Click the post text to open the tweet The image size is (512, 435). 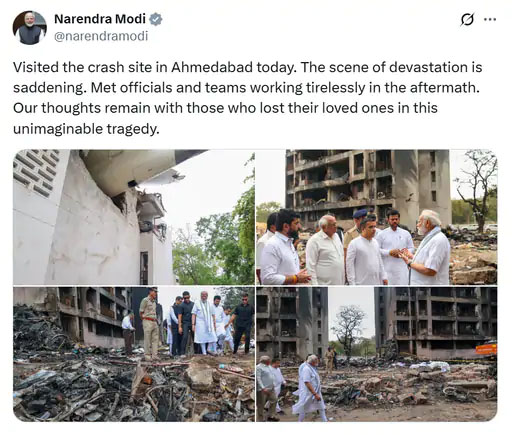(x=247, y=98)
